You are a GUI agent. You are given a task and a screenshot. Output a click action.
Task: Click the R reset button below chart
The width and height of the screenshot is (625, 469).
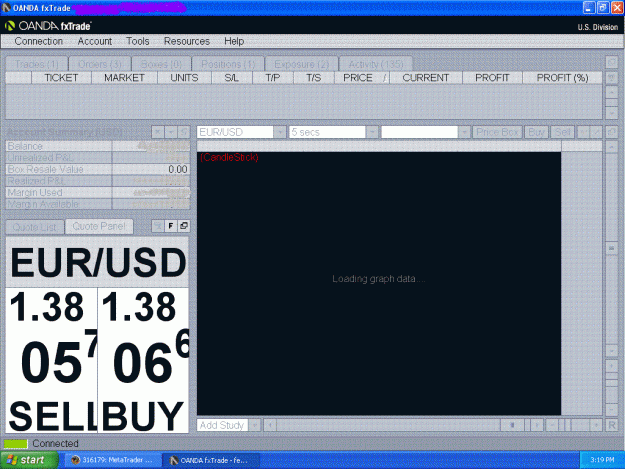coord(611,425)
